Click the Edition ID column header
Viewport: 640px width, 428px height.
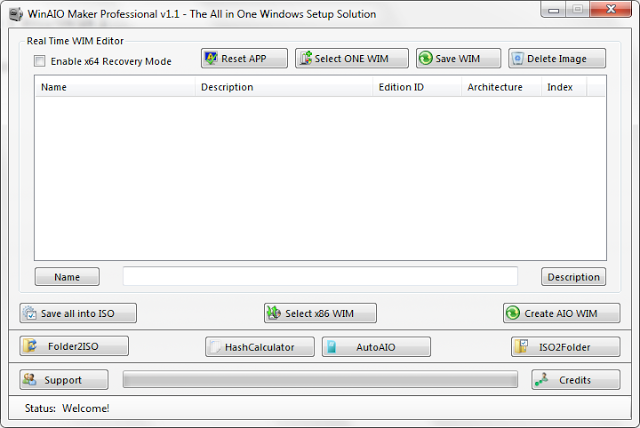coord(417,87)
